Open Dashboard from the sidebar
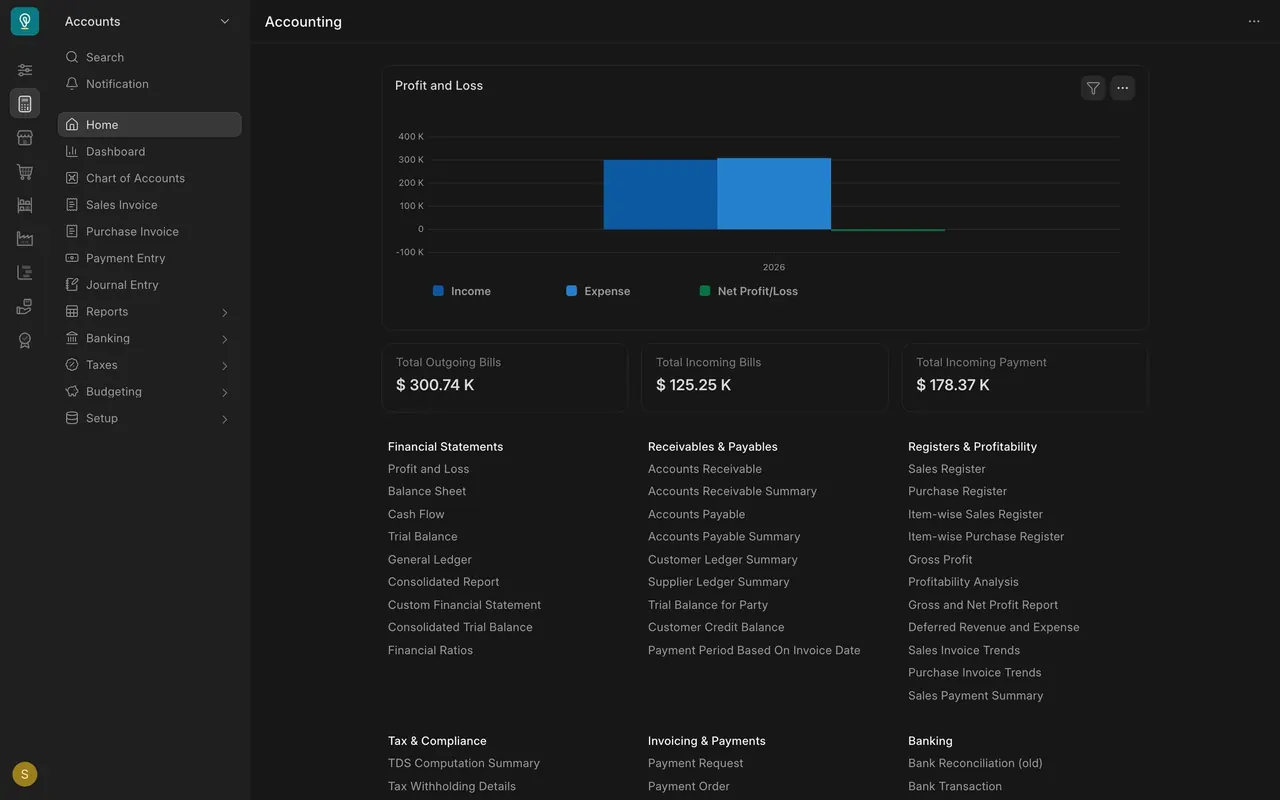 pyautogui.click(x=150, y=152)
